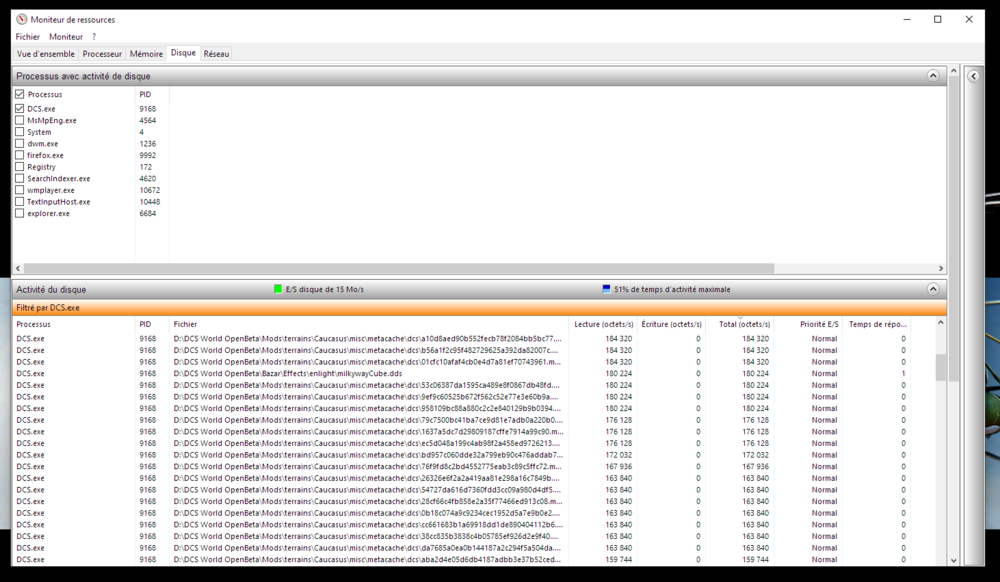Click the PID value 10672 for wmplayer.exe
Screen dimensions: 1000x582
tap(149, 190)
